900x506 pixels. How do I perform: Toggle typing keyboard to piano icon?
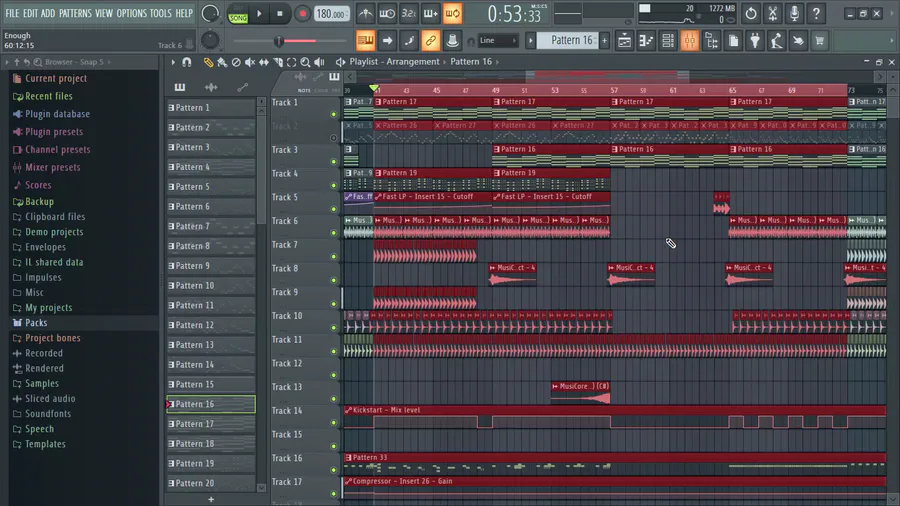366,41
